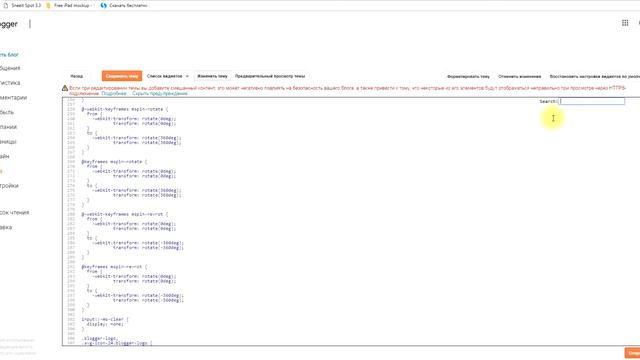This screenshot has height=360, width=640.
Task: Click Форматировать тему
Action: (x=468, y=76)
